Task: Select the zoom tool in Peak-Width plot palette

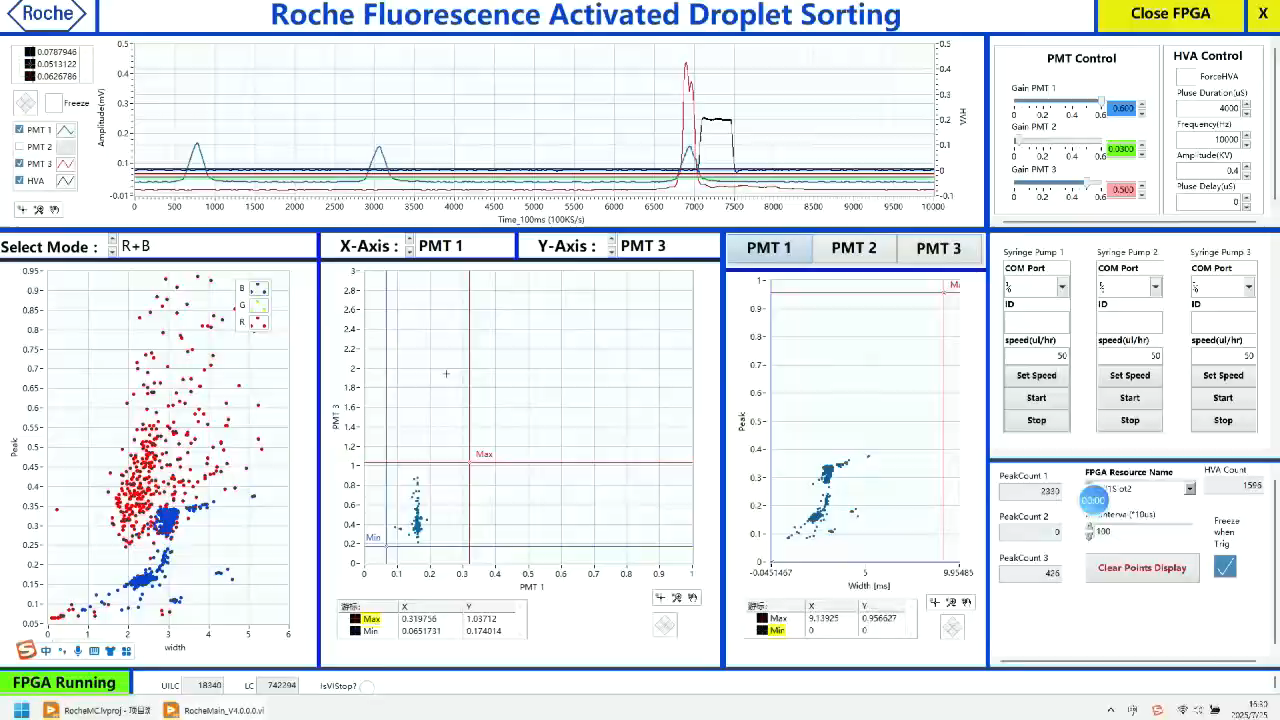Action: (950, 602)
